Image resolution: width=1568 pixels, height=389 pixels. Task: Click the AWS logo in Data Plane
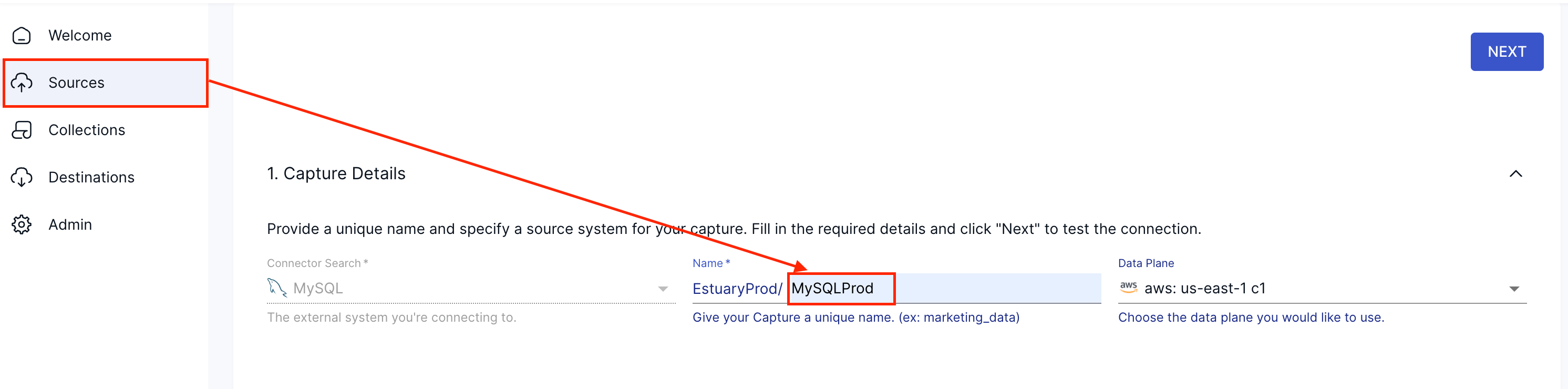1128,288
